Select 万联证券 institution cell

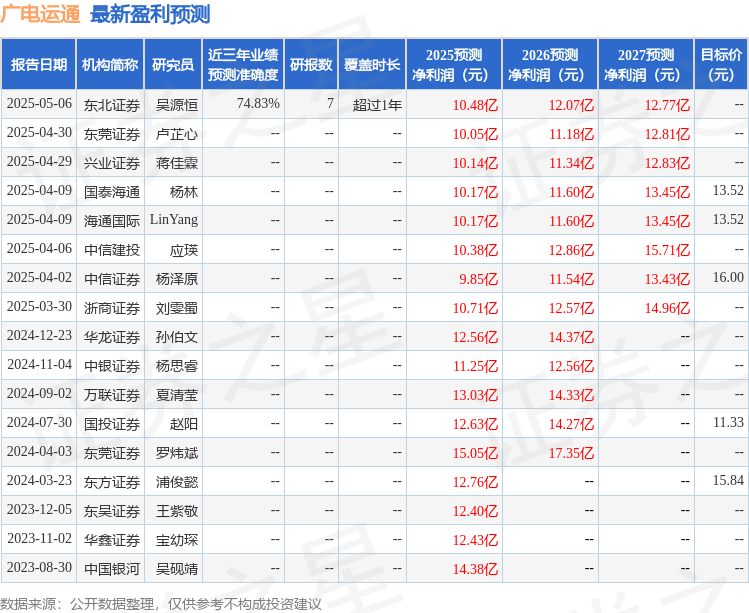112,395
